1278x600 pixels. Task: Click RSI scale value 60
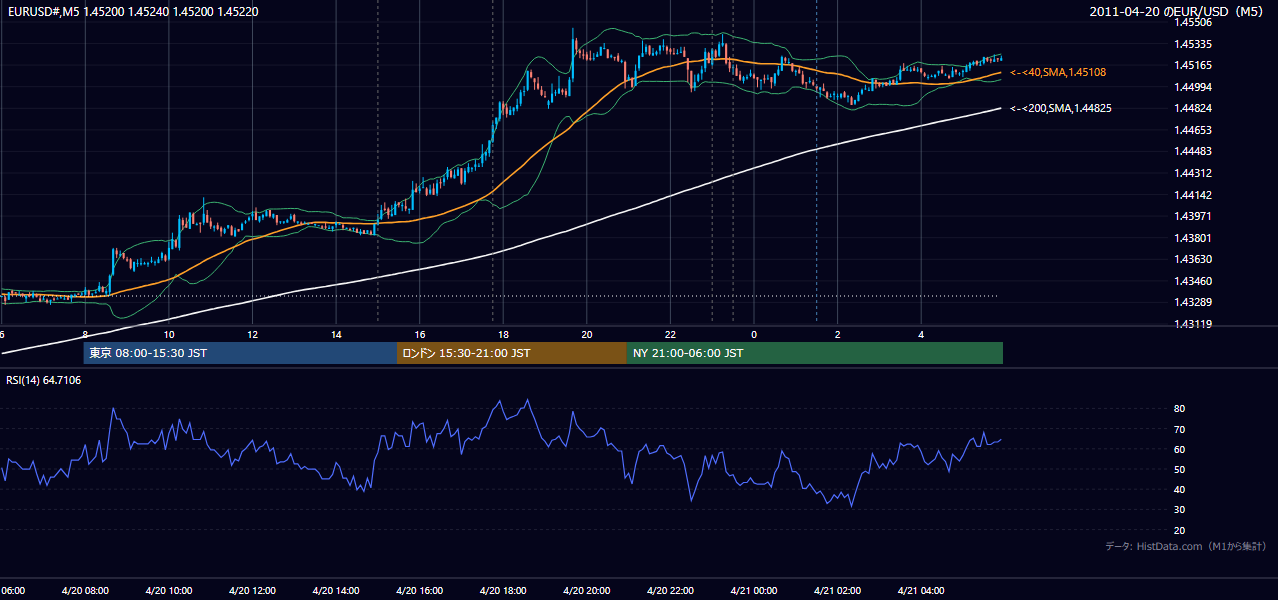pos(1179,449)
